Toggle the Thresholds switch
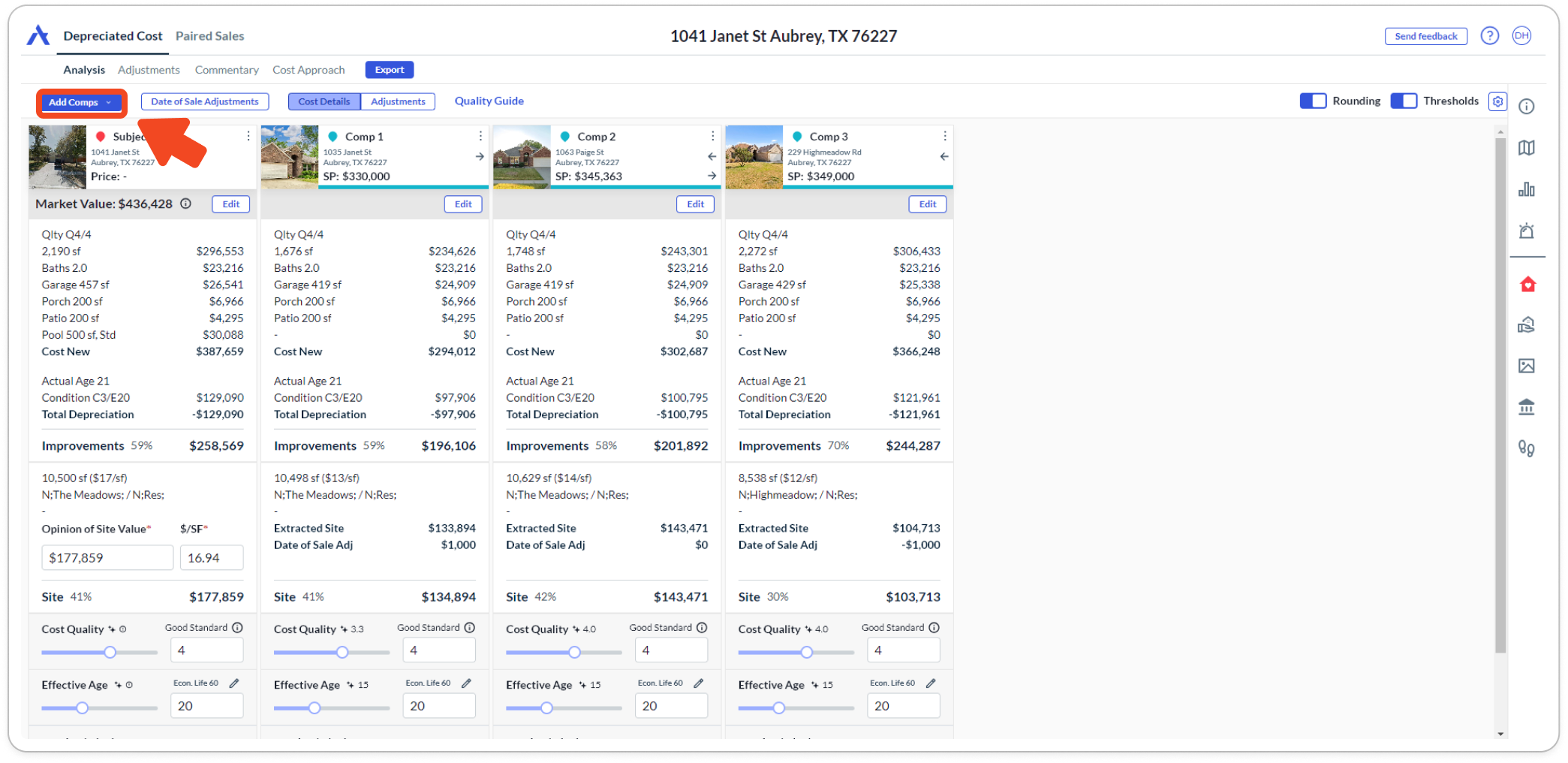This screenshot has height=763, width=1568. click(1403, 101)
